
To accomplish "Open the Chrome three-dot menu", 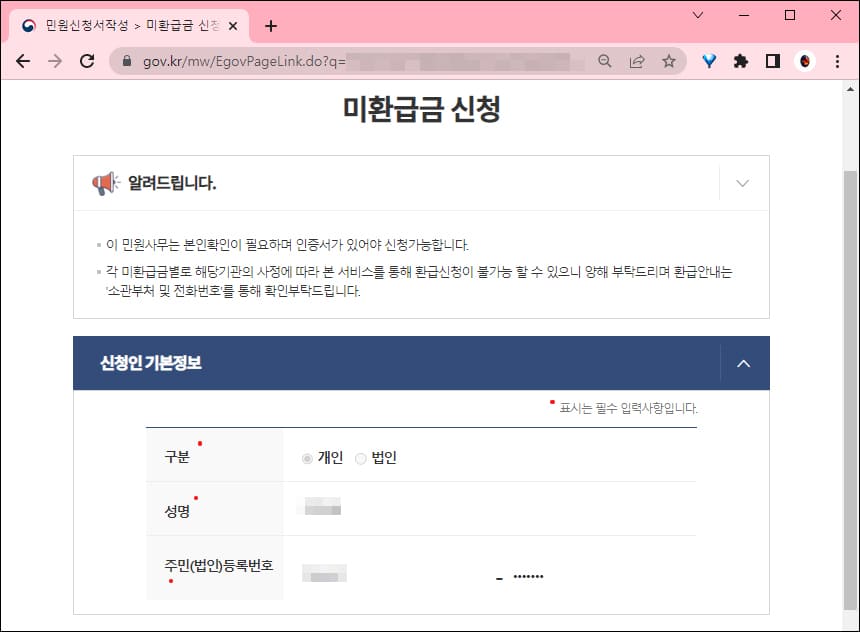I will click(837, 61).
